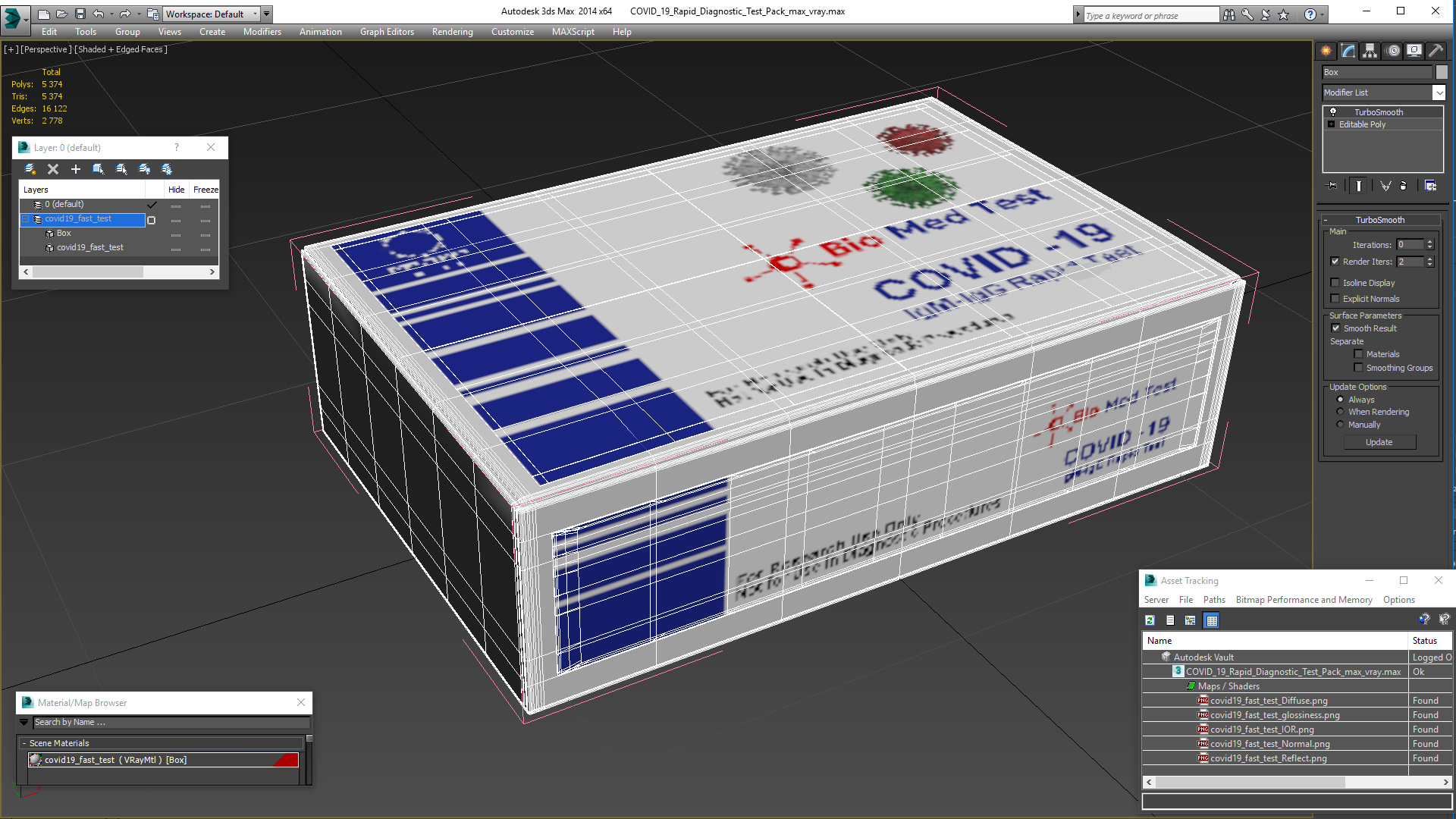Screen dimensions: 1456x819
Task: Click the Pin Stack icon
Action: [x=1332, y=186]
